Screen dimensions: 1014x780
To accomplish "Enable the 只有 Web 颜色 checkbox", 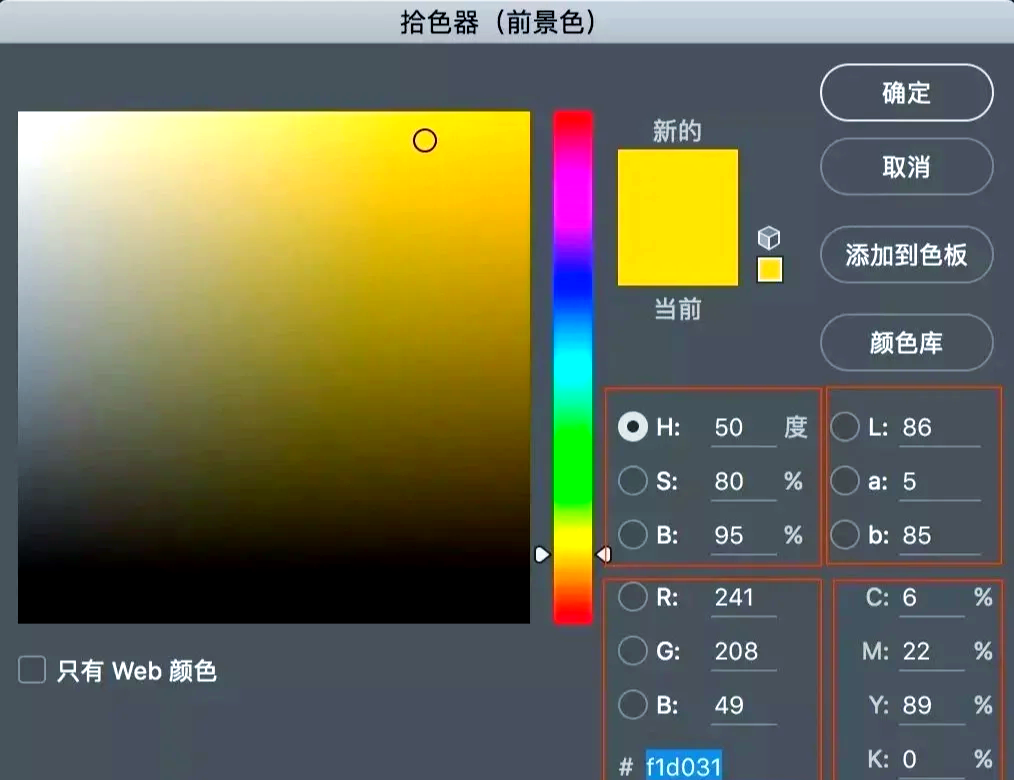I will point(32,670).
